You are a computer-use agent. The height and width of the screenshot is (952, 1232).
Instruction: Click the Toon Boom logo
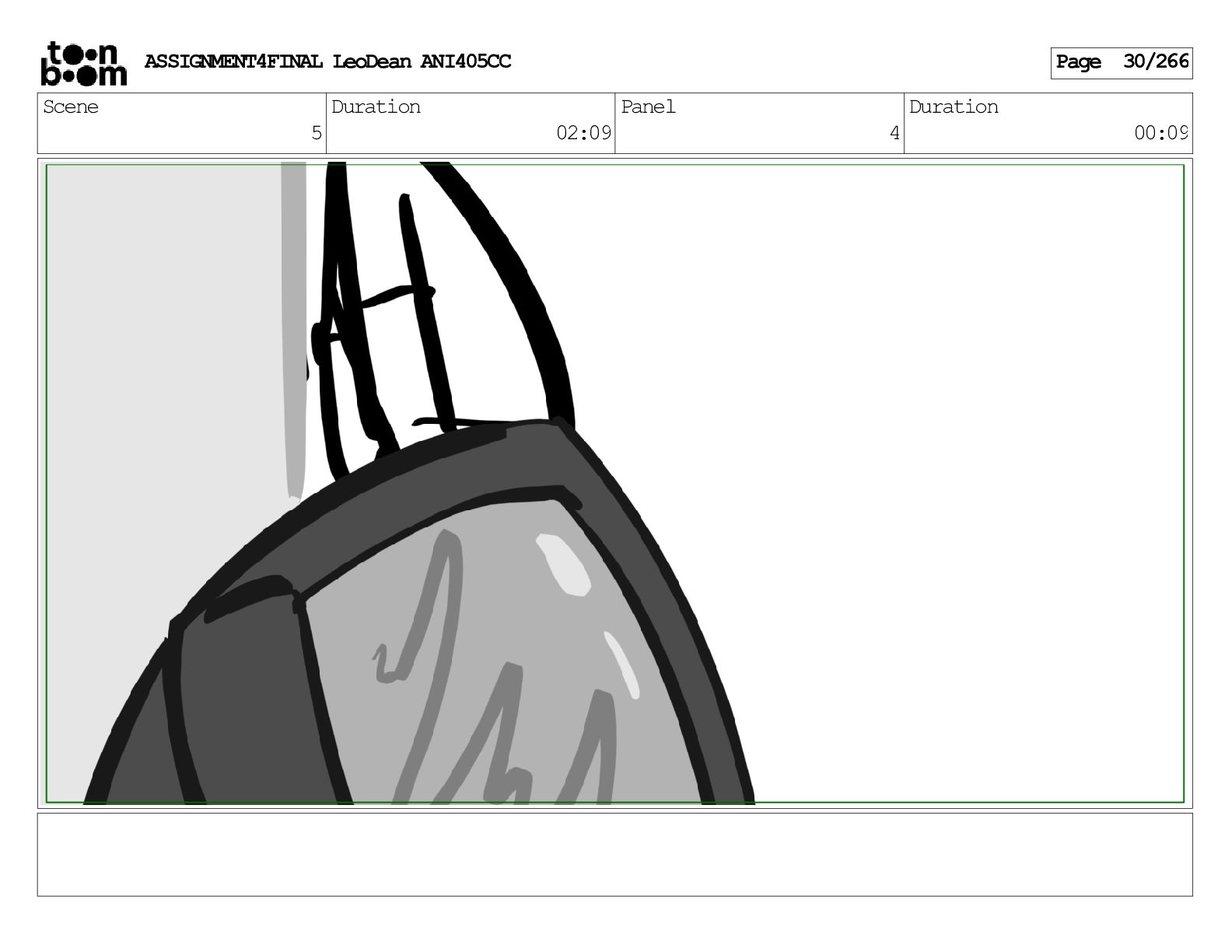(x=83, y=63)
